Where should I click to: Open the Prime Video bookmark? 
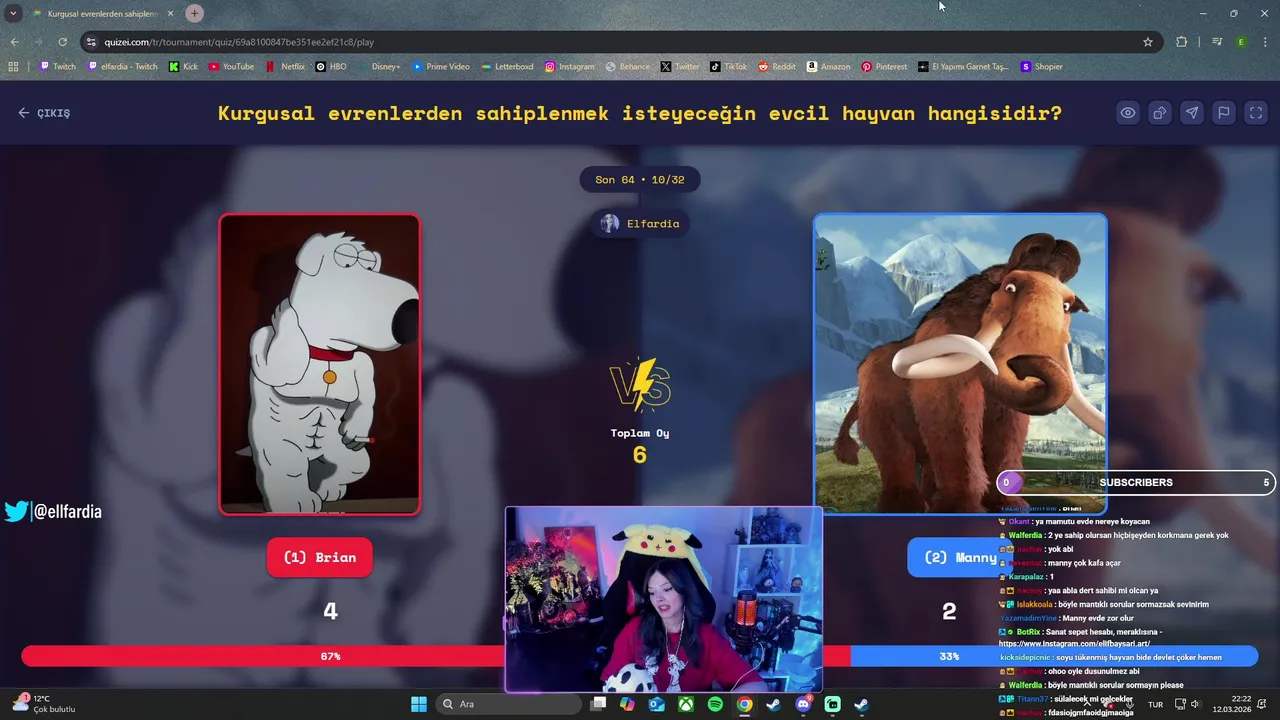pyautogui.click(x=441, y=67)
